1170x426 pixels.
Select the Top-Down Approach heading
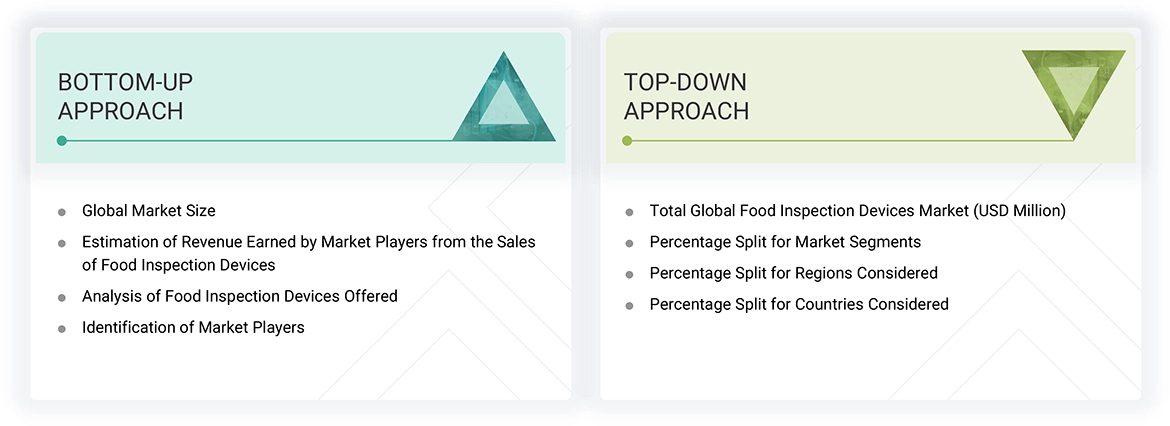click(686, 96)
